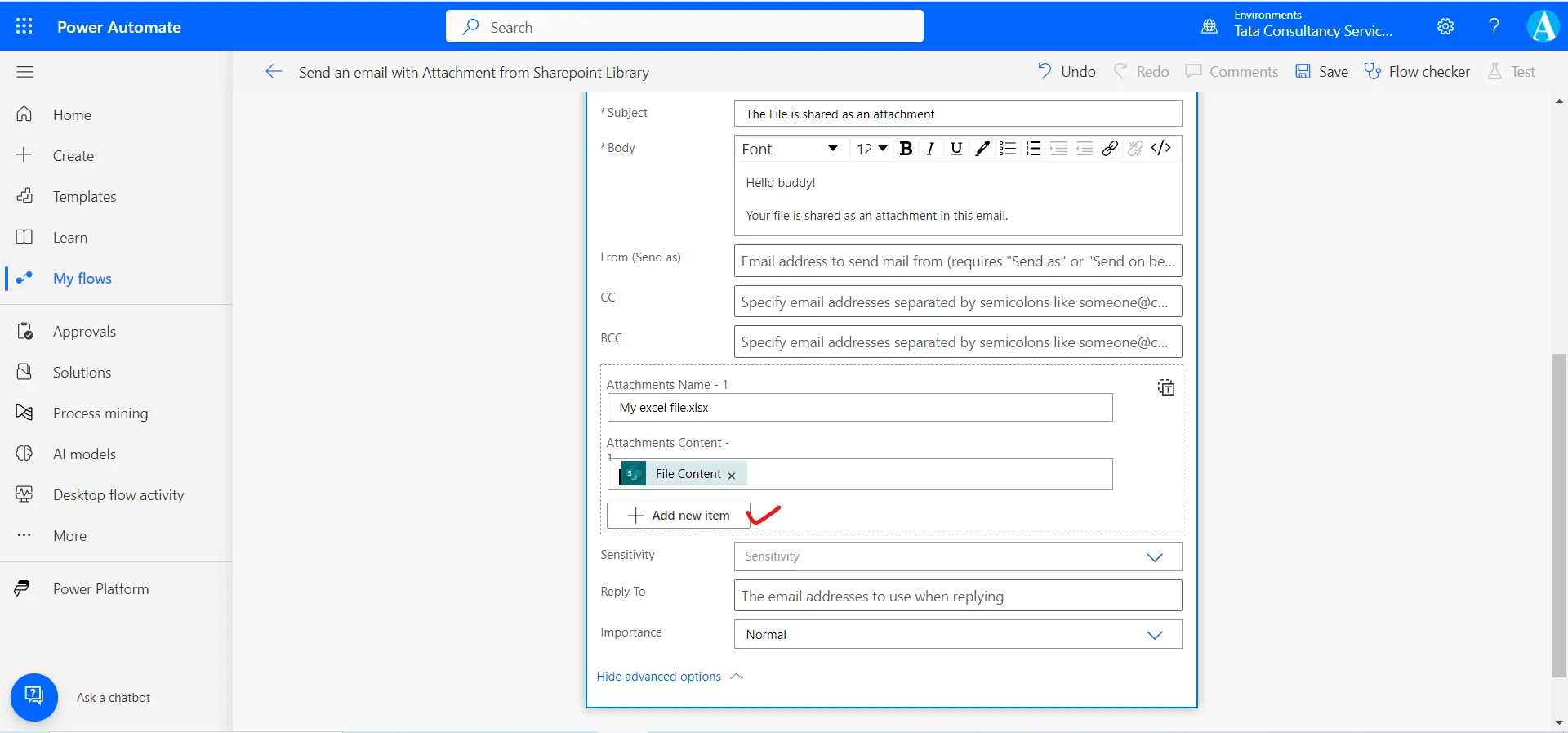
Task: Click the Reply To field
Action: 958,596
